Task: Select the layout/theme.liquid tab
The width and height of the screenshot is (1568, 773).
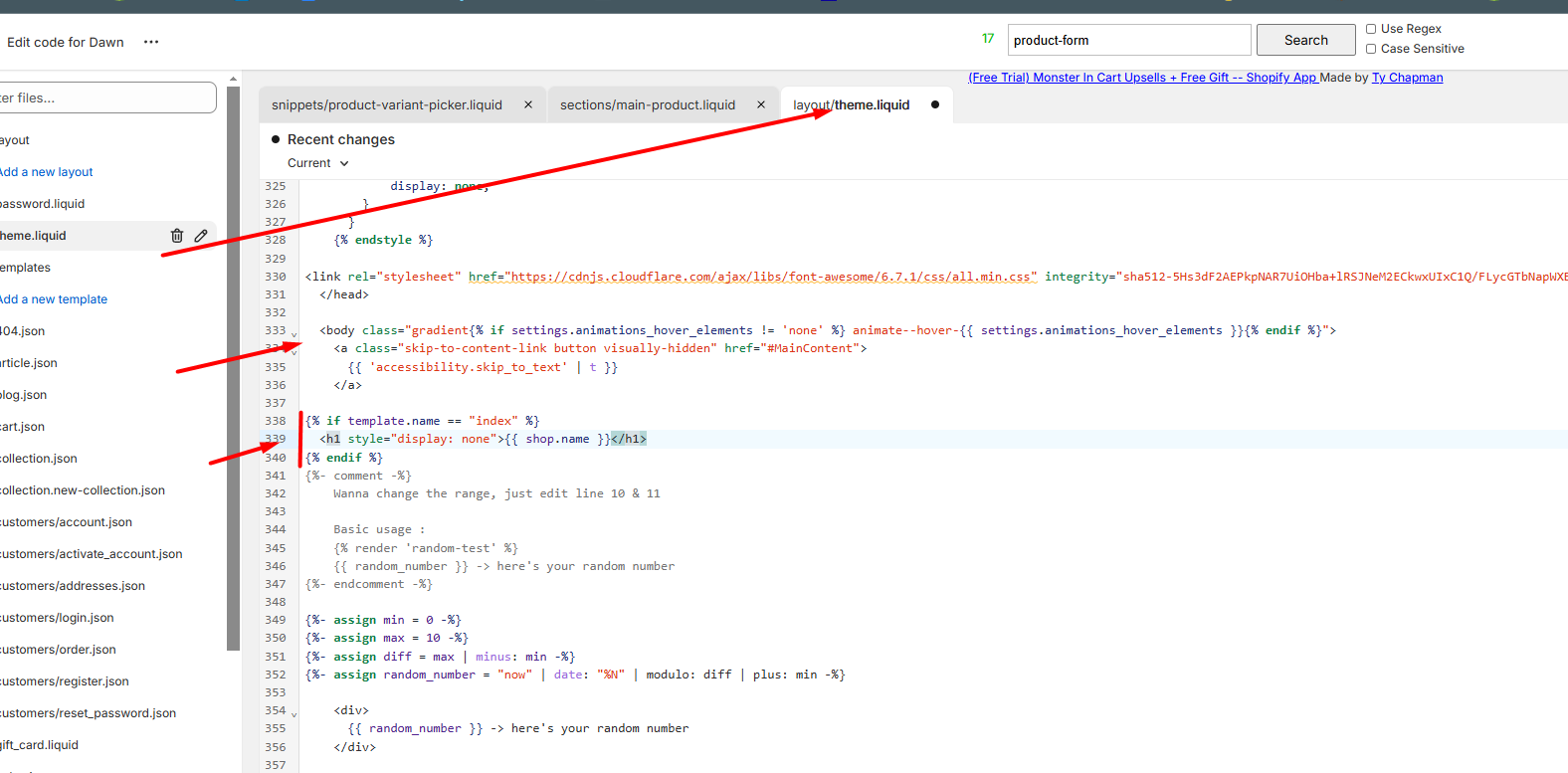Action: tap(852, 104)
